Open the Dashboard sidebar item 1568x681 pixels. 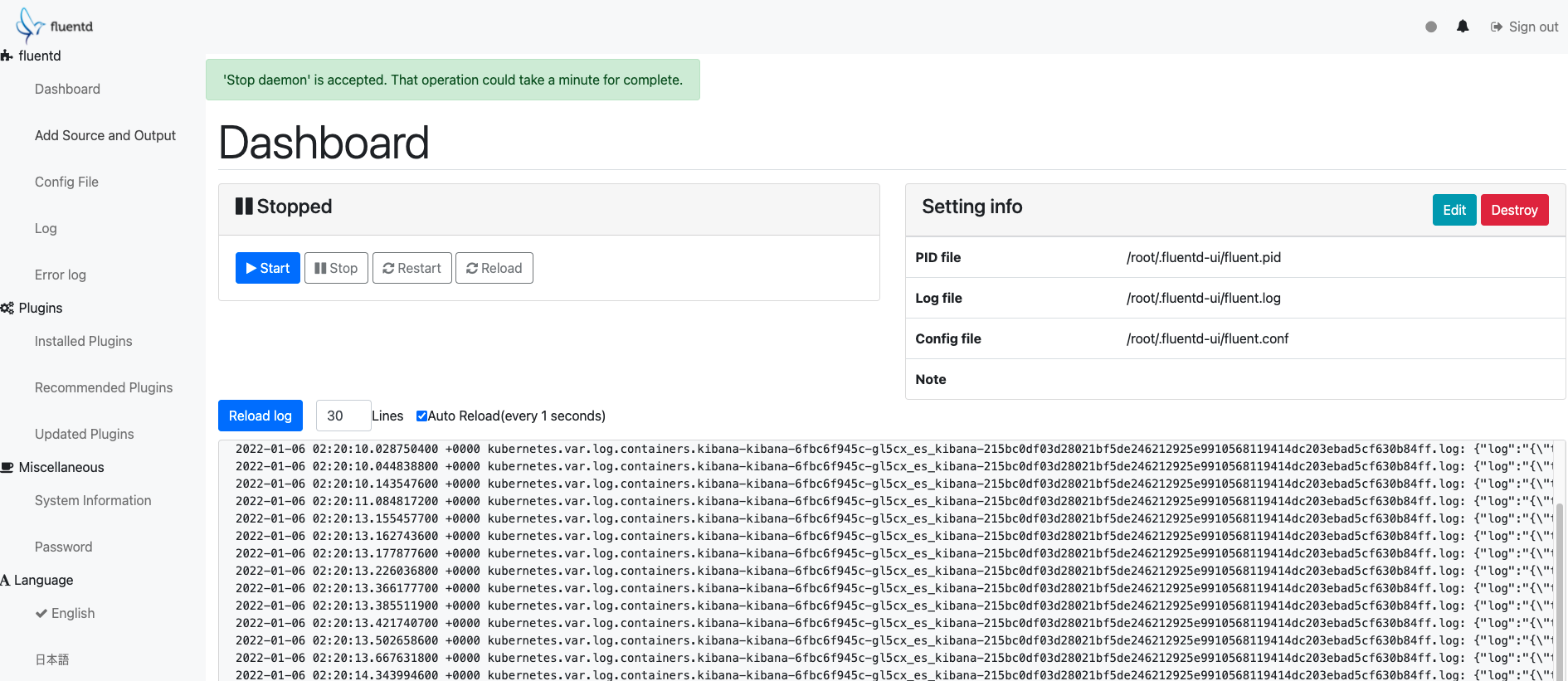click(x=67, y=89)
